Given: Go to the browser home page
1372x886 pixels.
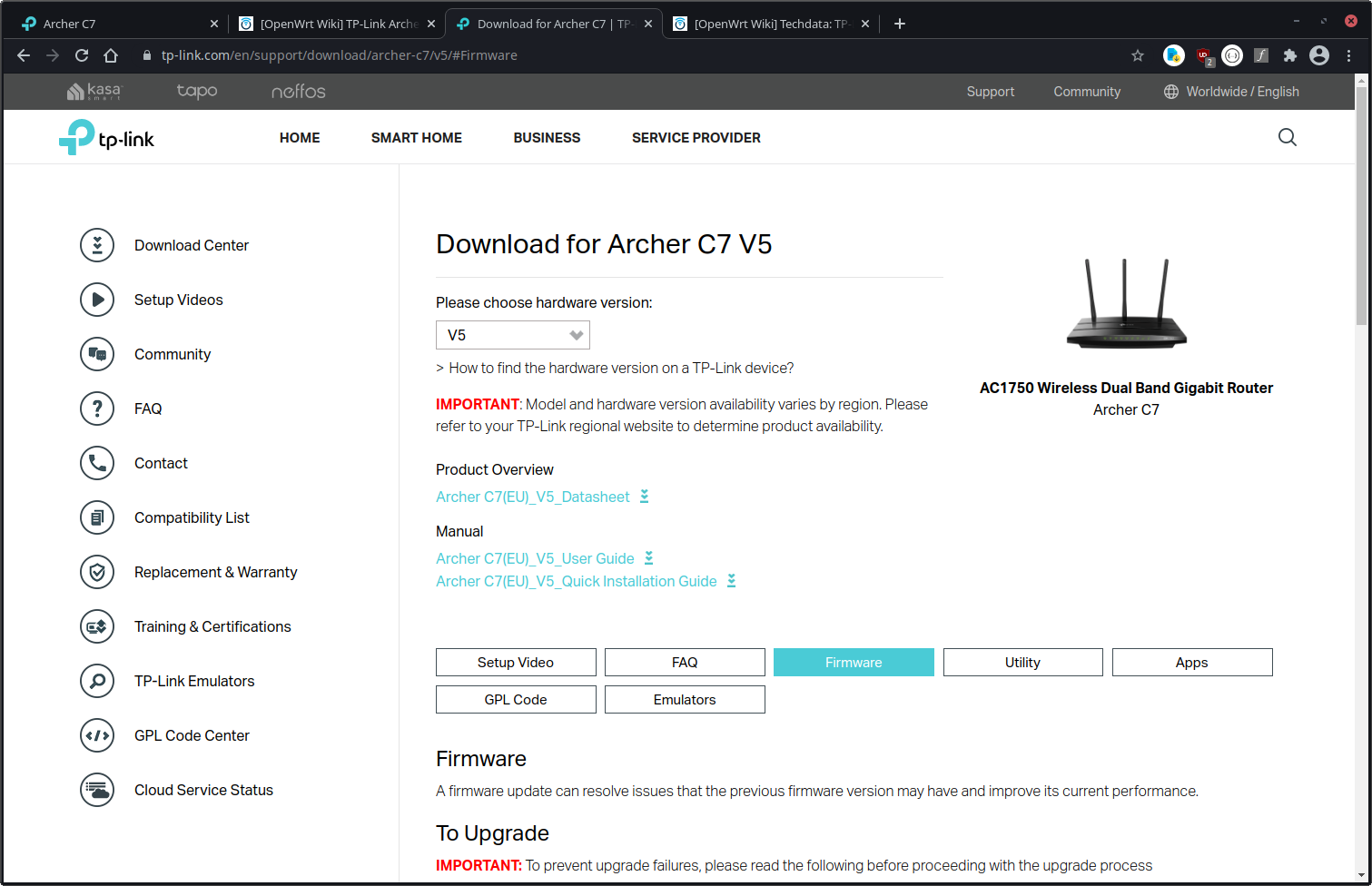Looking at the screenshot, I should click(111, 55).
